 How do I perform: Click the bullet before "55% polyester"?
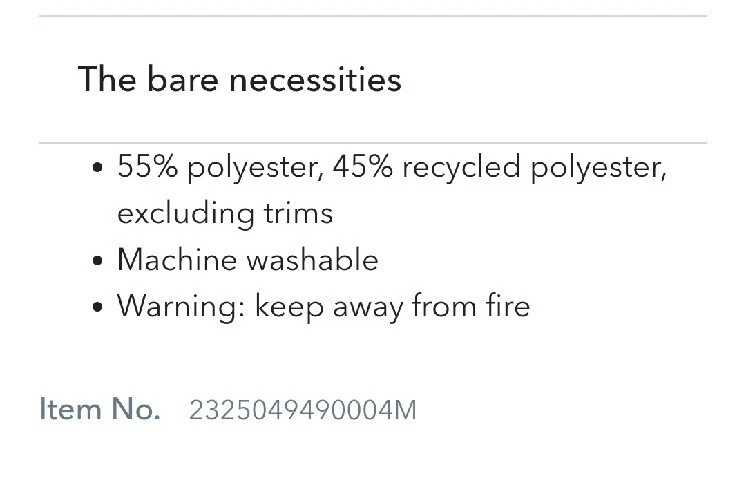point(98,169)
